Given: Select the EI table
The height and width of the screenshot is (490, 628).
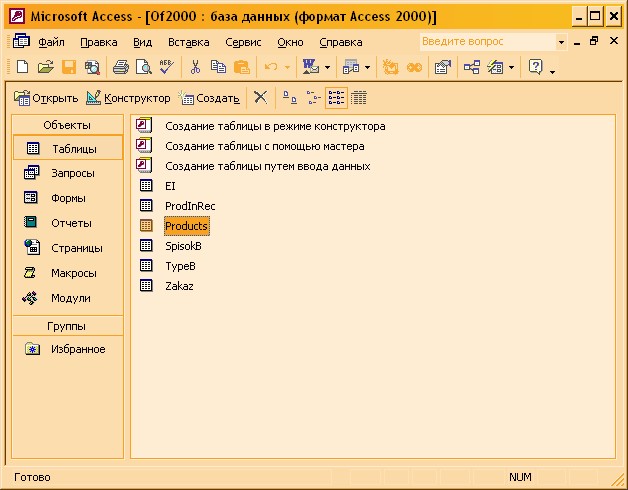Looking at the screenshot, I should point(170,186).
